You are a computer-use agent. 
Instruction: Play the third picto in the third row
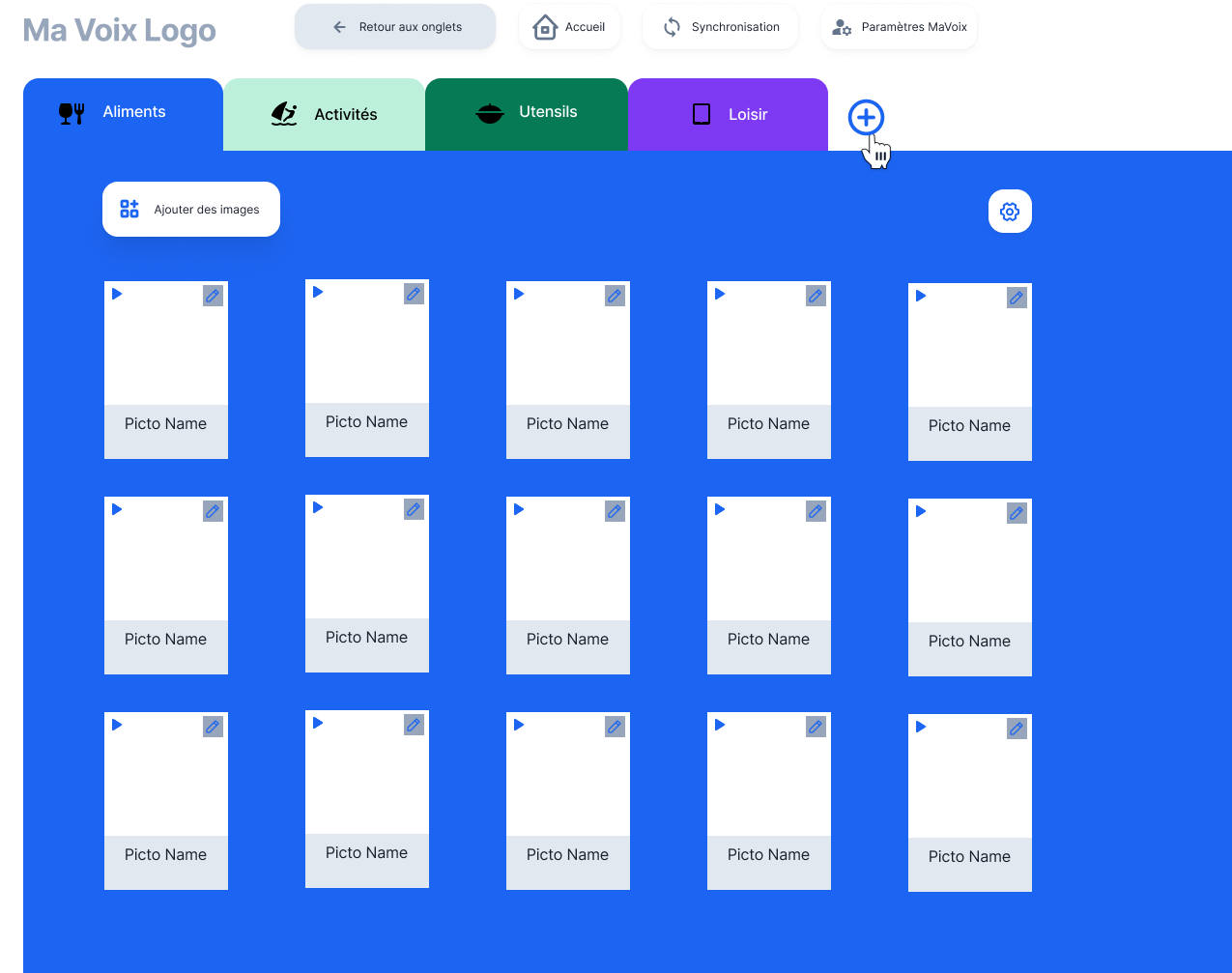click(519, 725)
